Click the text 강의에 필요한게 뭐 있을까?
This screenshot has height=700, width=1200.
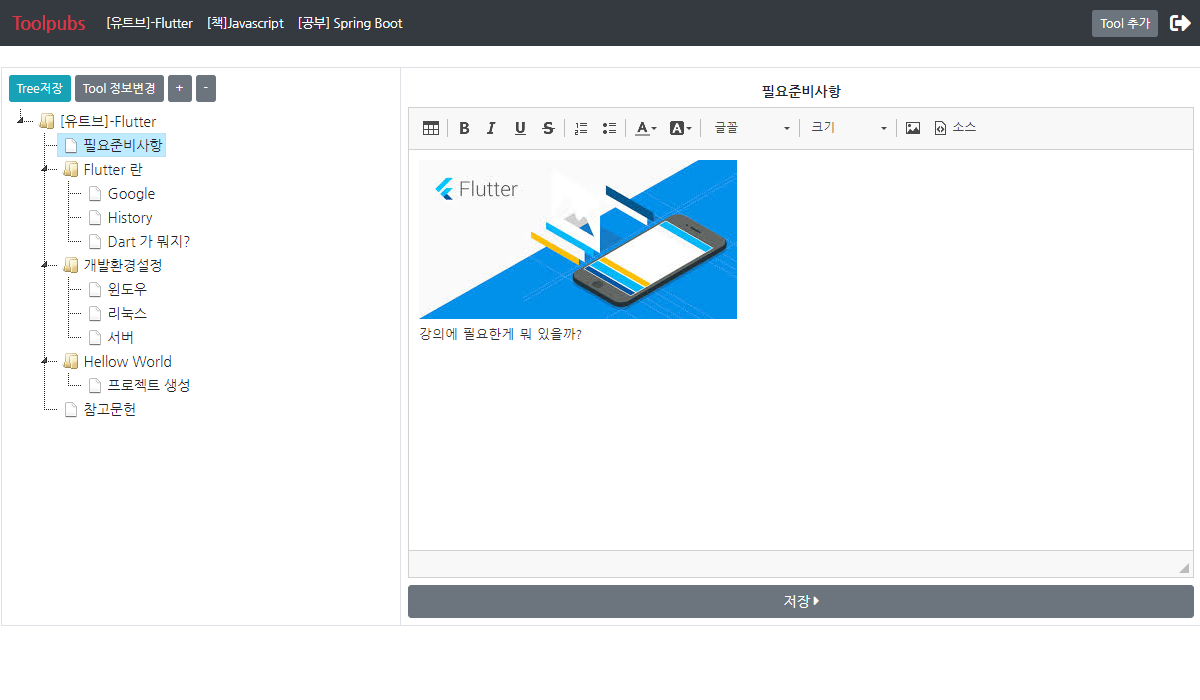[500, 334]
